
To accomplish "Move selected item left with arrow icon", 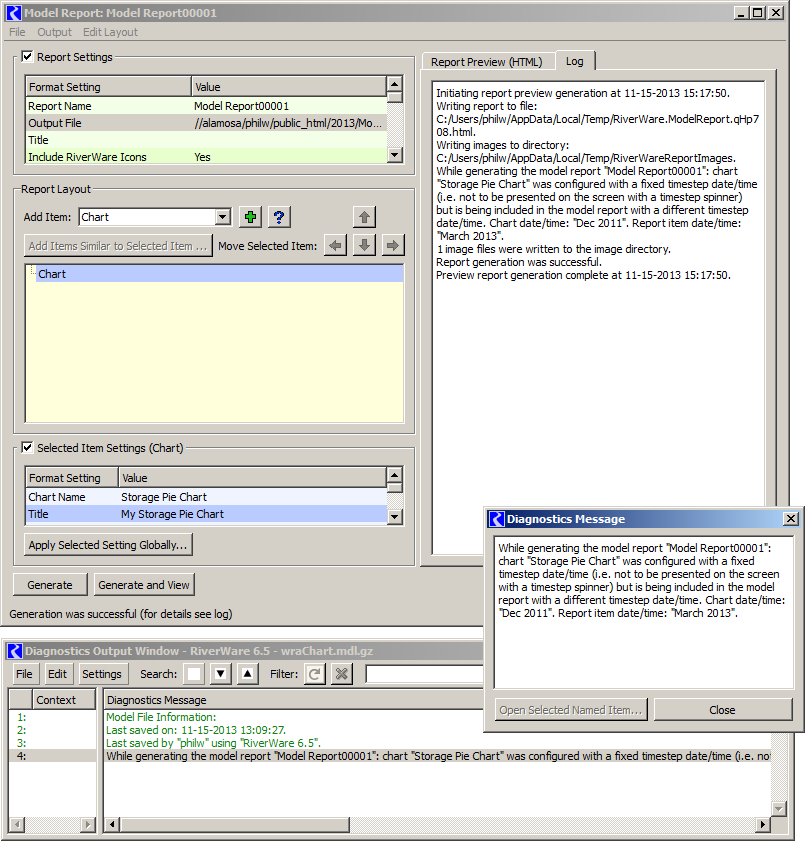I will coord(335,246).
